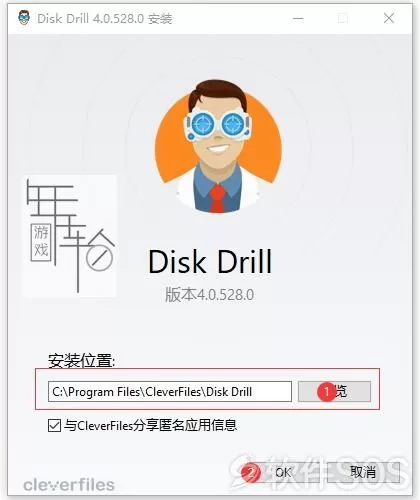Click the 与CleverFiles分享匿名应用信息 checkbox label

tap(150, 425)
